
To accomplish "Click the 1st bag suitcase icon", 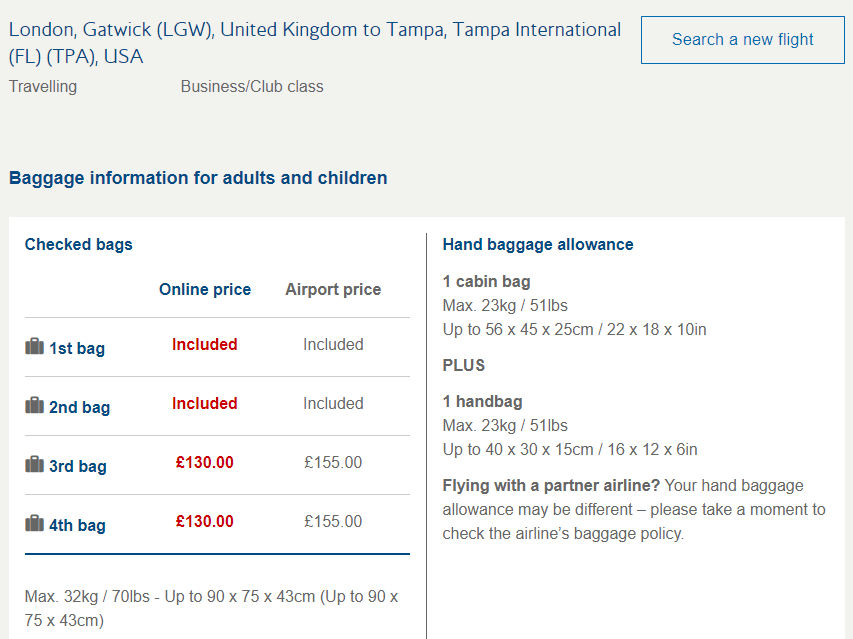I will (x=34, y=347).
